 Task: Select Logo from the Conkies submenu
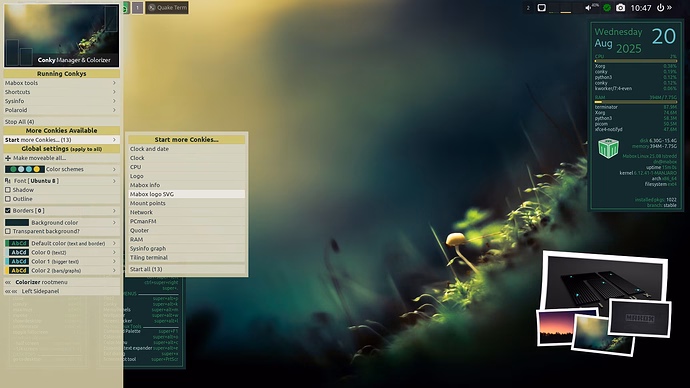point(187,176)
